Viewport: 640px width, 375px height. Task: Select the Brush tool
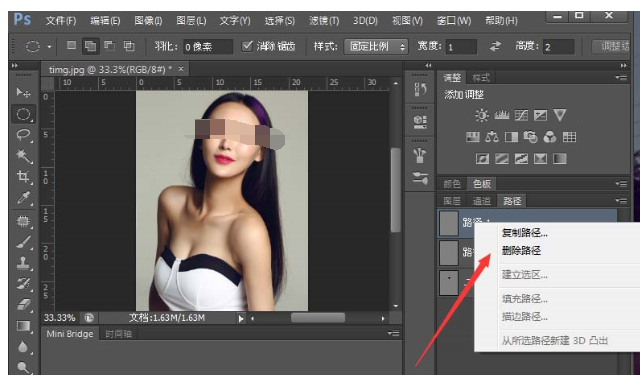(23, 242)
